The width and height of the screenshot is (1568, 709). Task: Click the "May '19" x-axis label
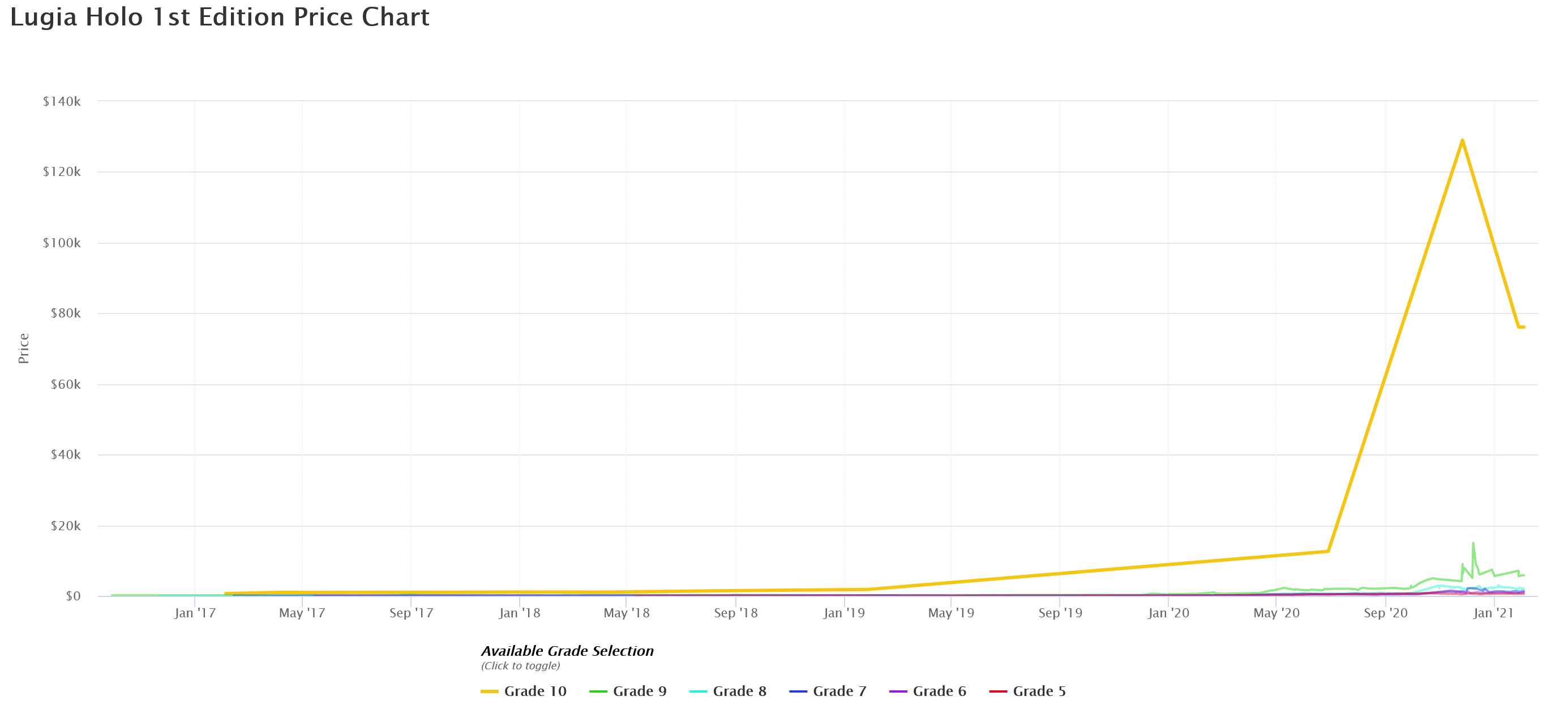(x=951, y=613)
